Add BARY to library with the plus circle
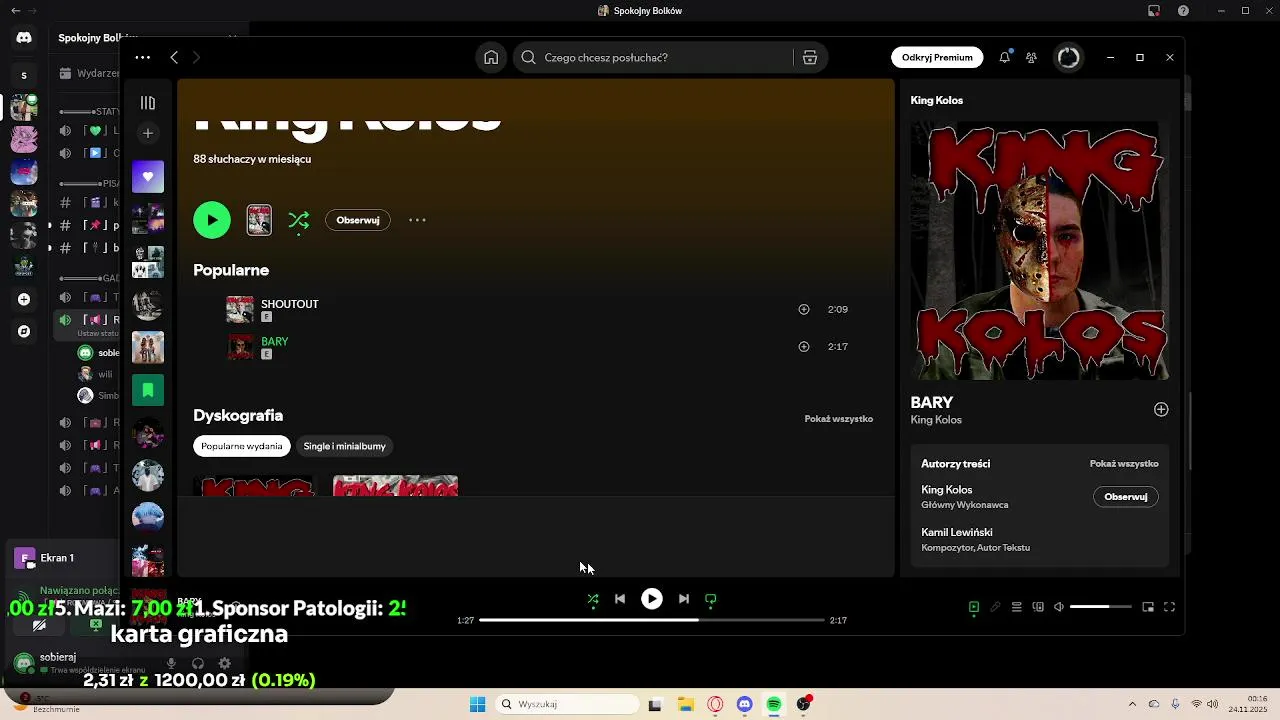Screen dimensions: 1280x720 tap(1161, 409)
